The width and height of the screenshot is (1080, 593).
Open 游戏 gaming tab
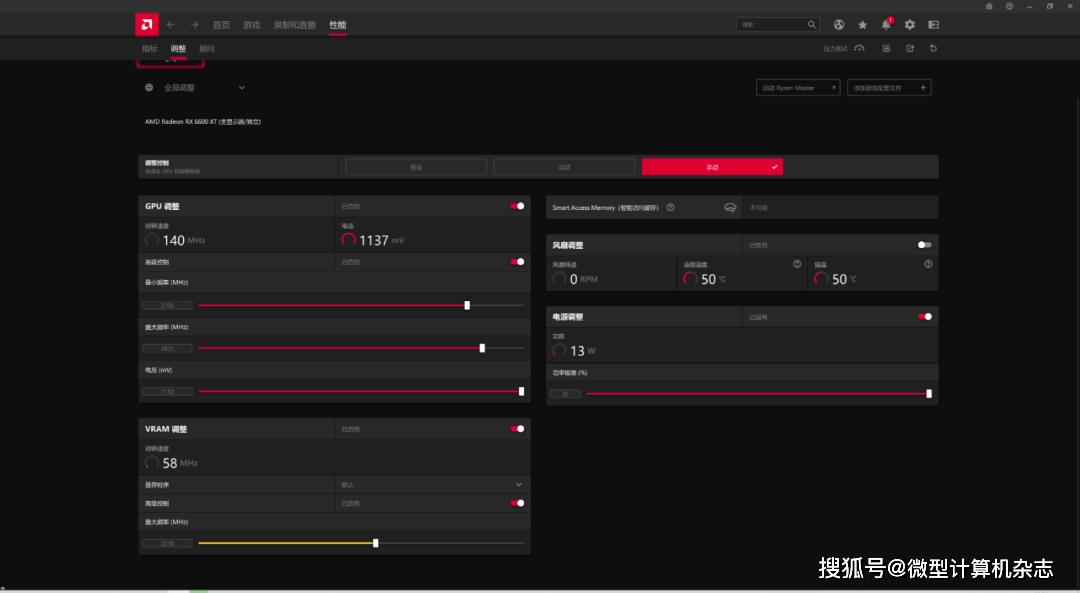(x=251, y=25)
